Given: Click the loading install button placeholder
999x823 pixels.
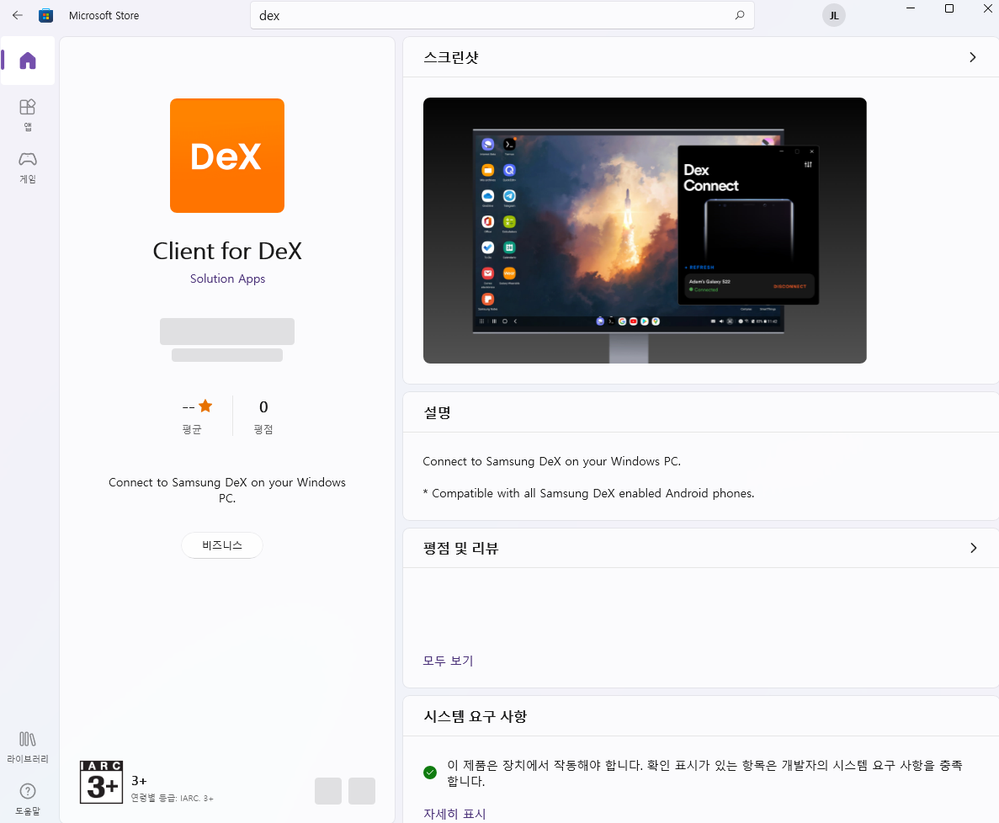Looking at the screenshot, I should tap(227, 331).
